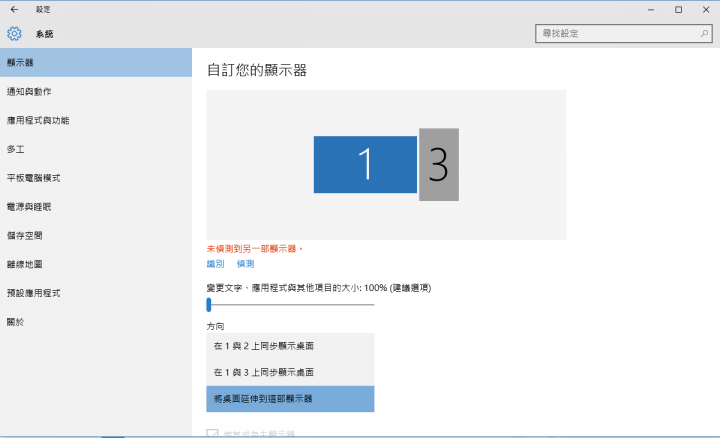Open 離線地圖 settings

click(96, 264)
